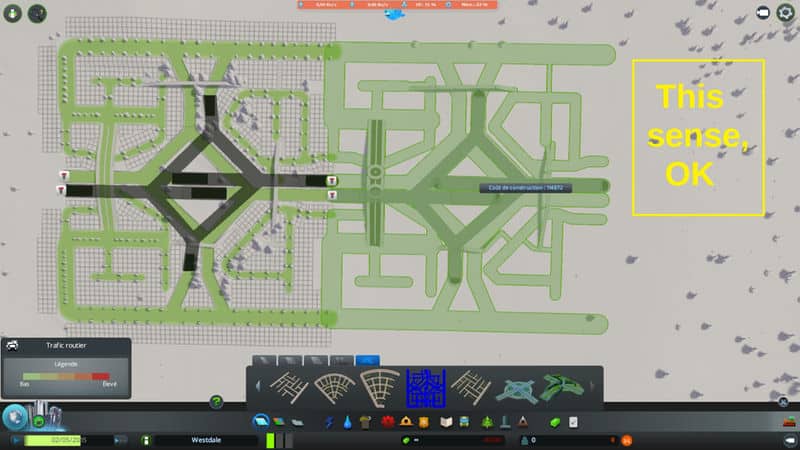Click the blue Chirper bird icon

[398, 15]
